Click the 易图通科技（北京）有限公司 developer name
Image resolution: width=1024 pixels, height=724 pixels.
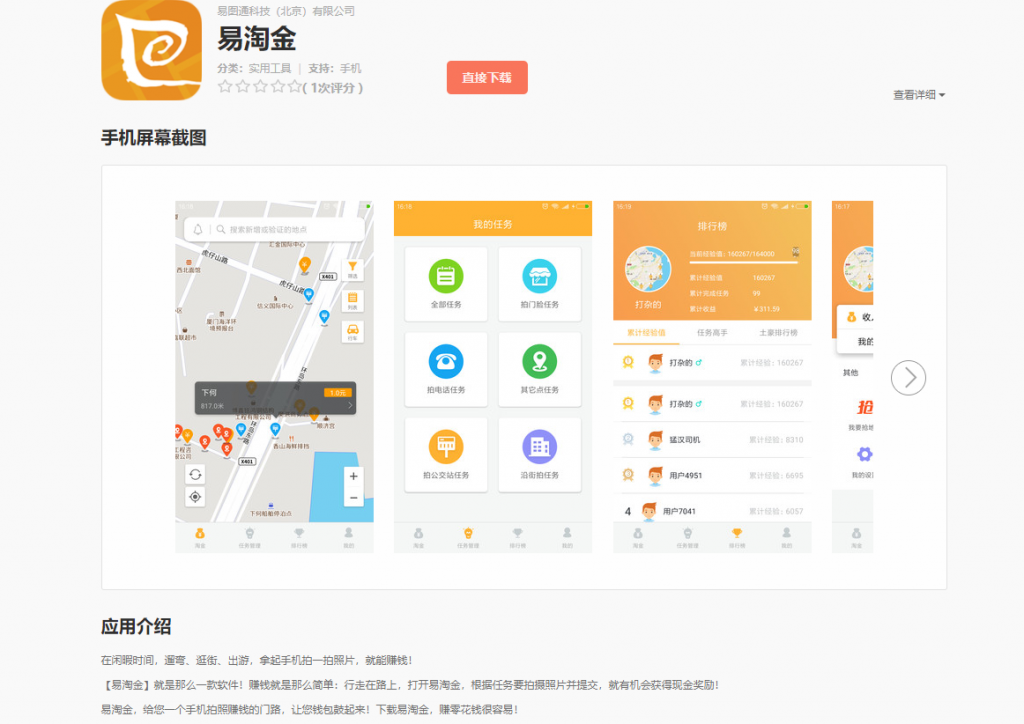click(x=286, y=11)
